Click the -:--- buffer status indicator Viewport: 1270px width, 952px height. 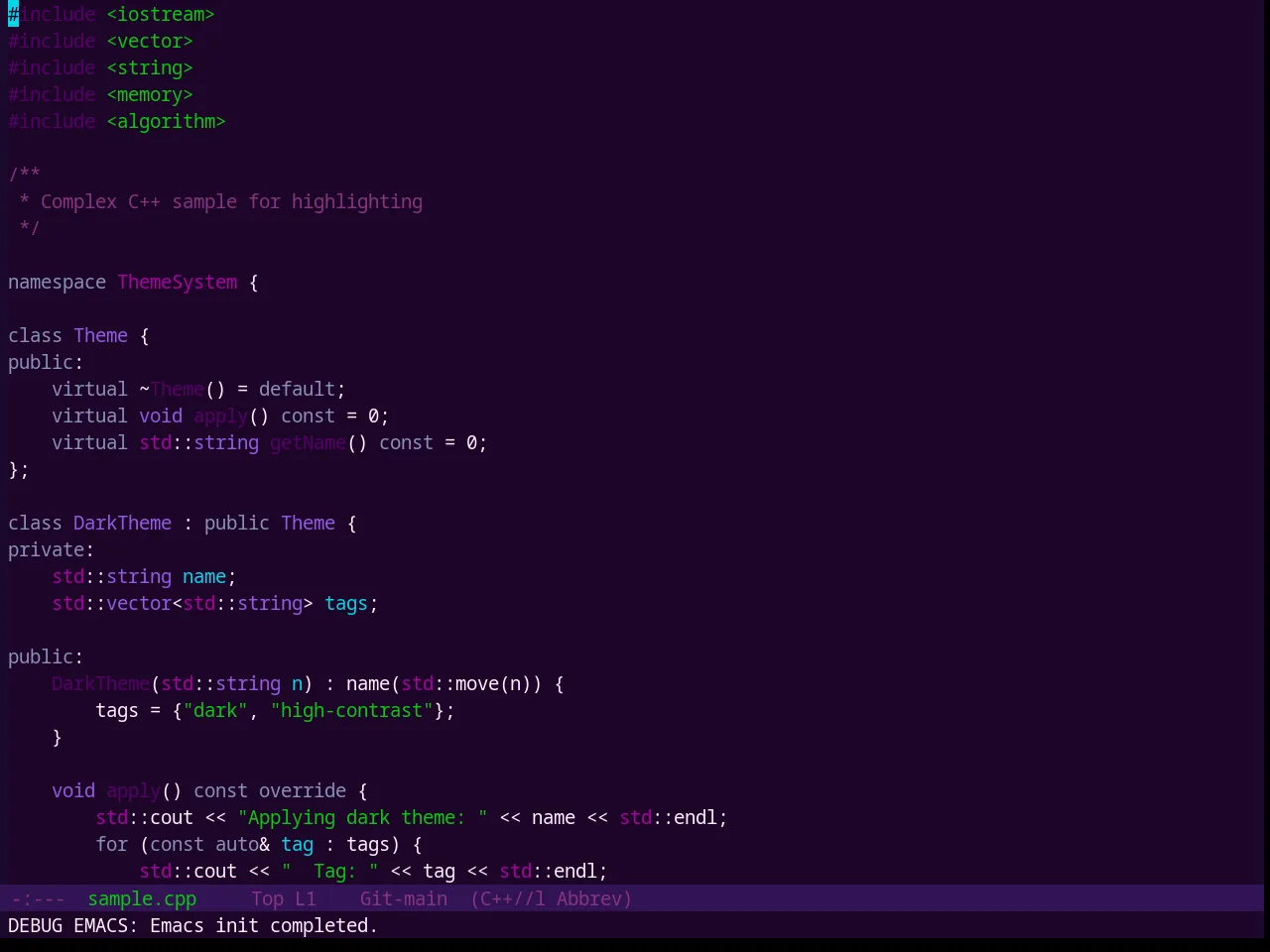click(38, 898)
